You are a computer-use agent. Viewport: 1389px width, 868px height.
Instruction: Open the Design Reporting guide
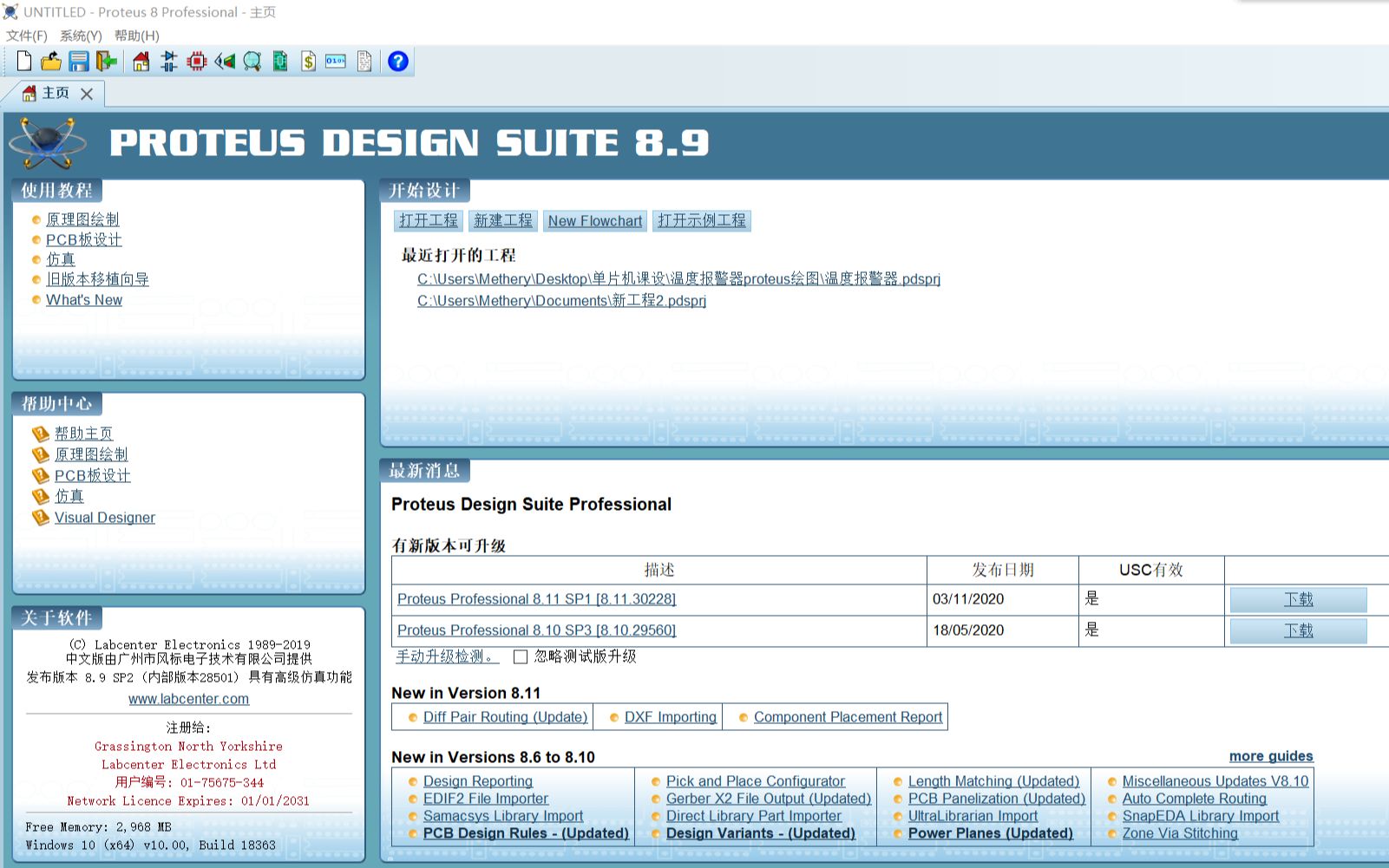pos(478,781)
